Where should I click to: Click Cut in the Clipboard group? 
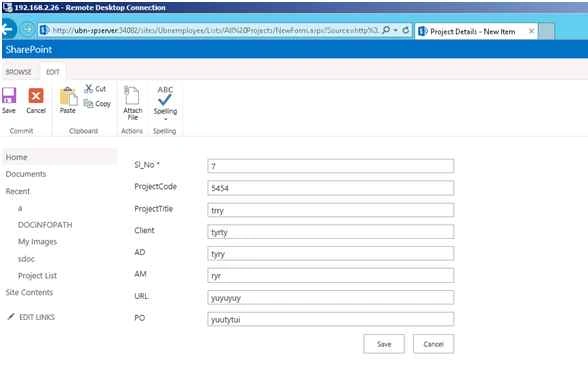click(95, 89)
